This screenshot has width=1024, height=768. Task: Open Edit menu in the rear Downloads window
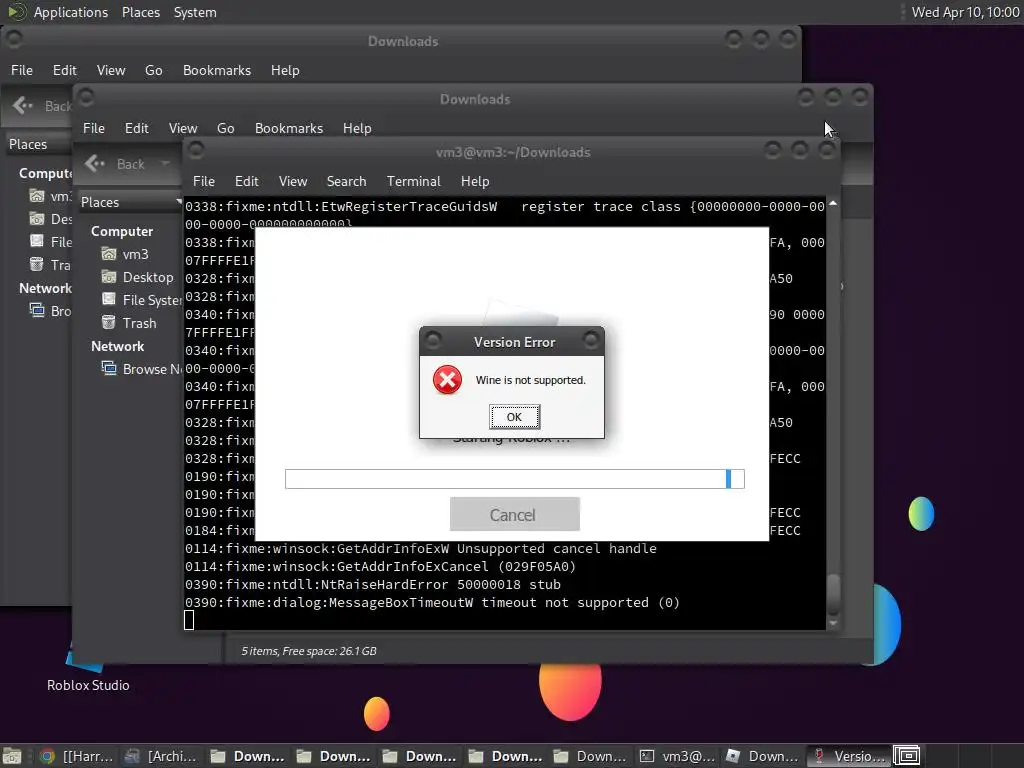pyautogui.click(x=65, y=70)
